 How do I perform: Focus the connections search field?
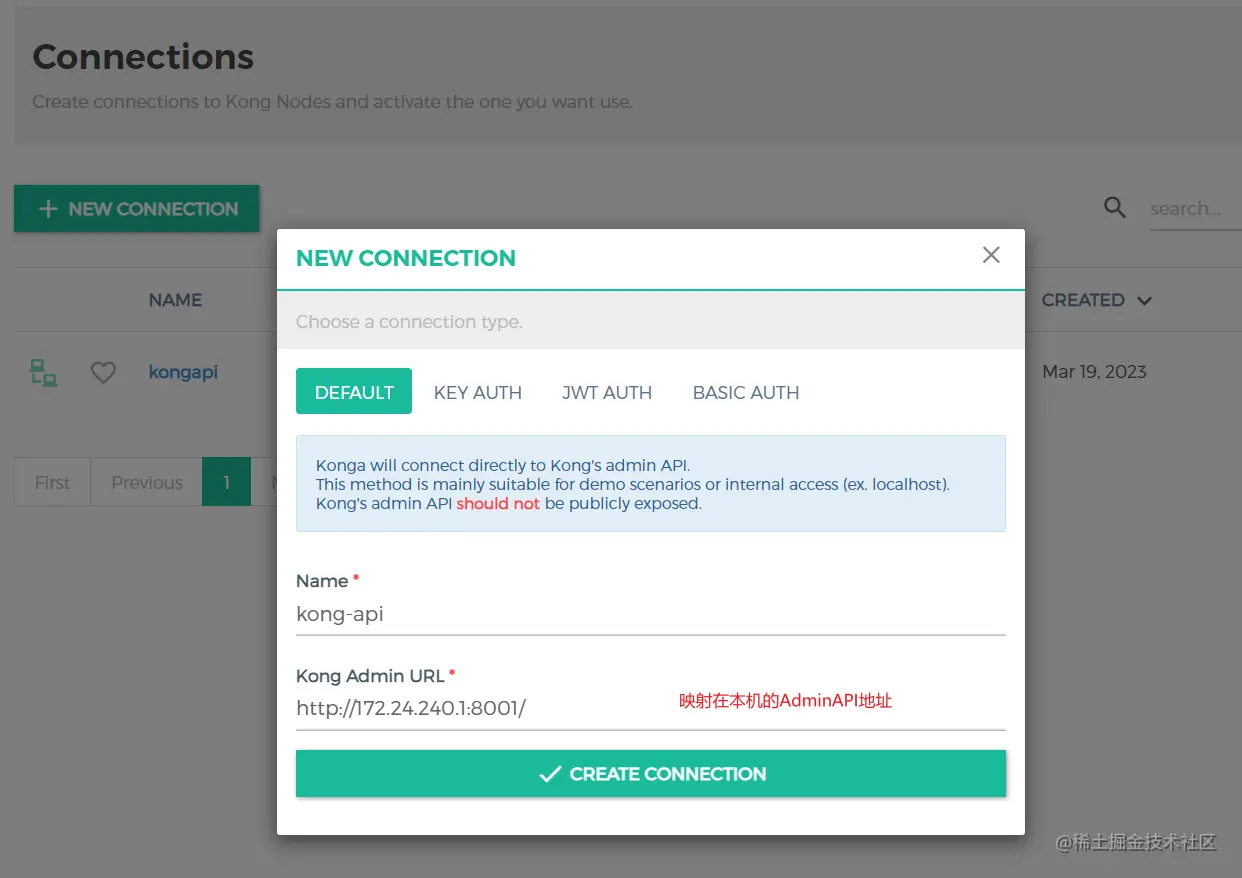[1194, 209]
